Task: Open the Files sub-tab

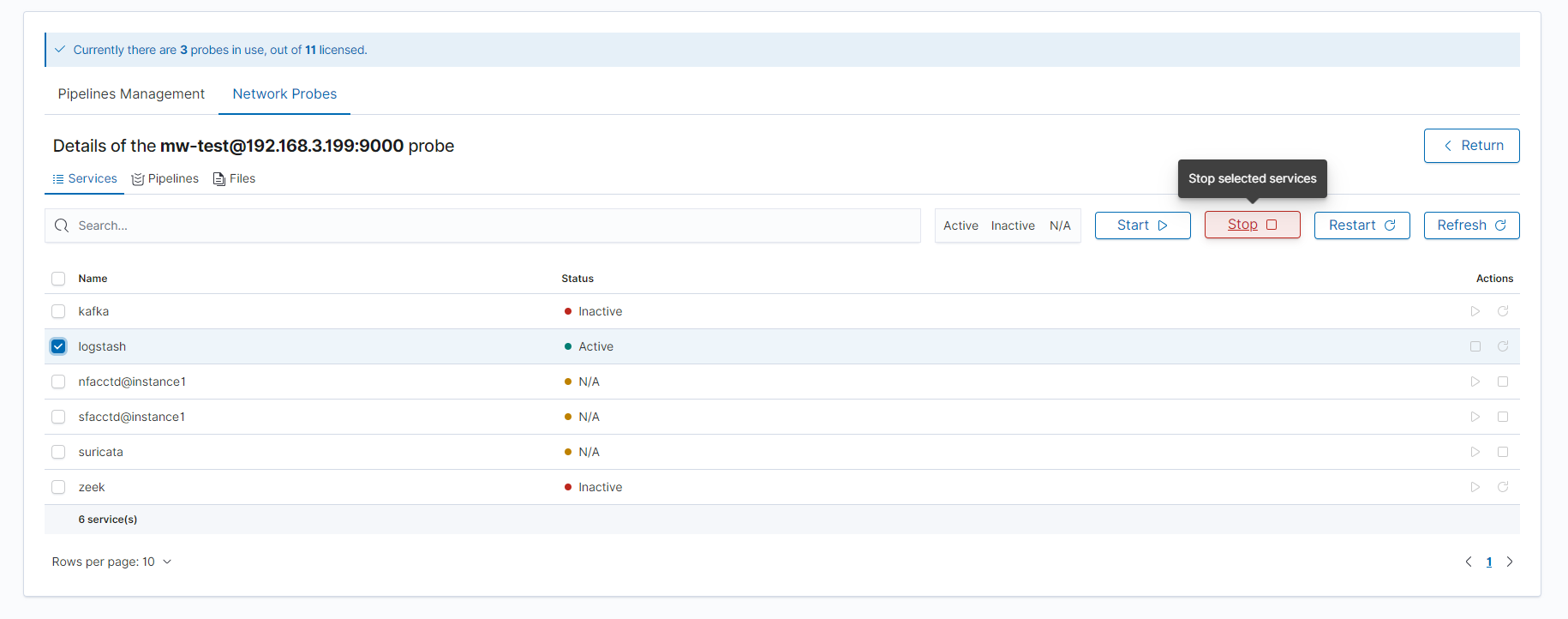Action: (x=234, y=178)
